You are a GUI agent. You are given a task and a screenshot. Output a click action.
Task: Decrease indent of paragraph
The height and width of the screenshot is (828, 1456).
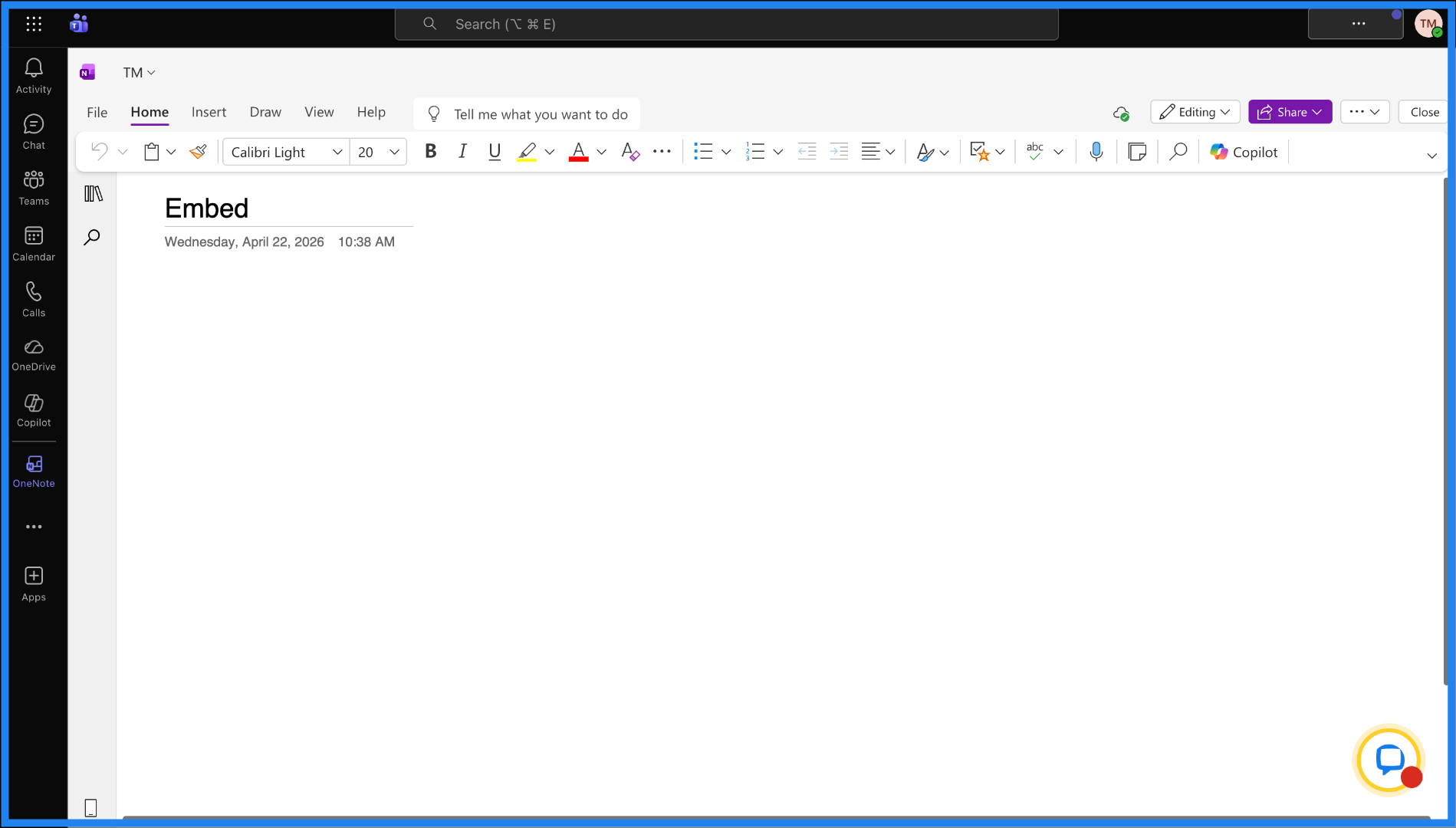(x=807, y=152)
